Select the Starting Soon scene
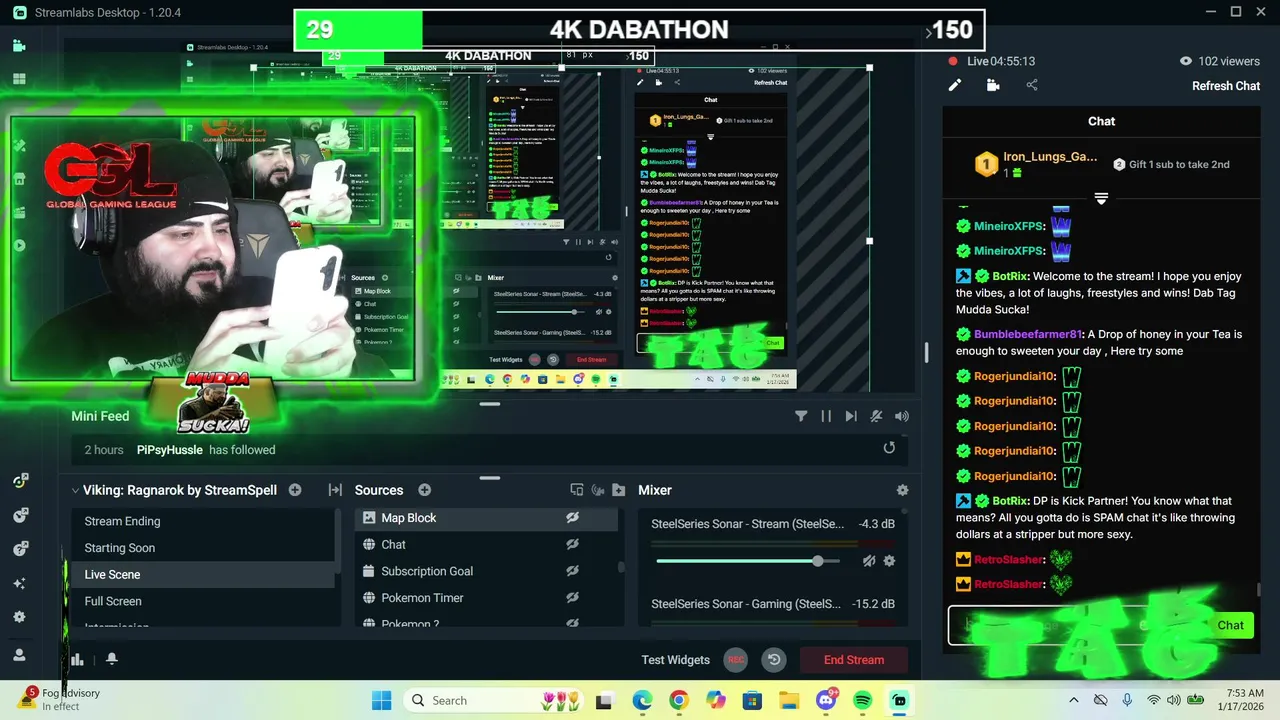This screenshot has height=720, width=1280. coord(202,548)
